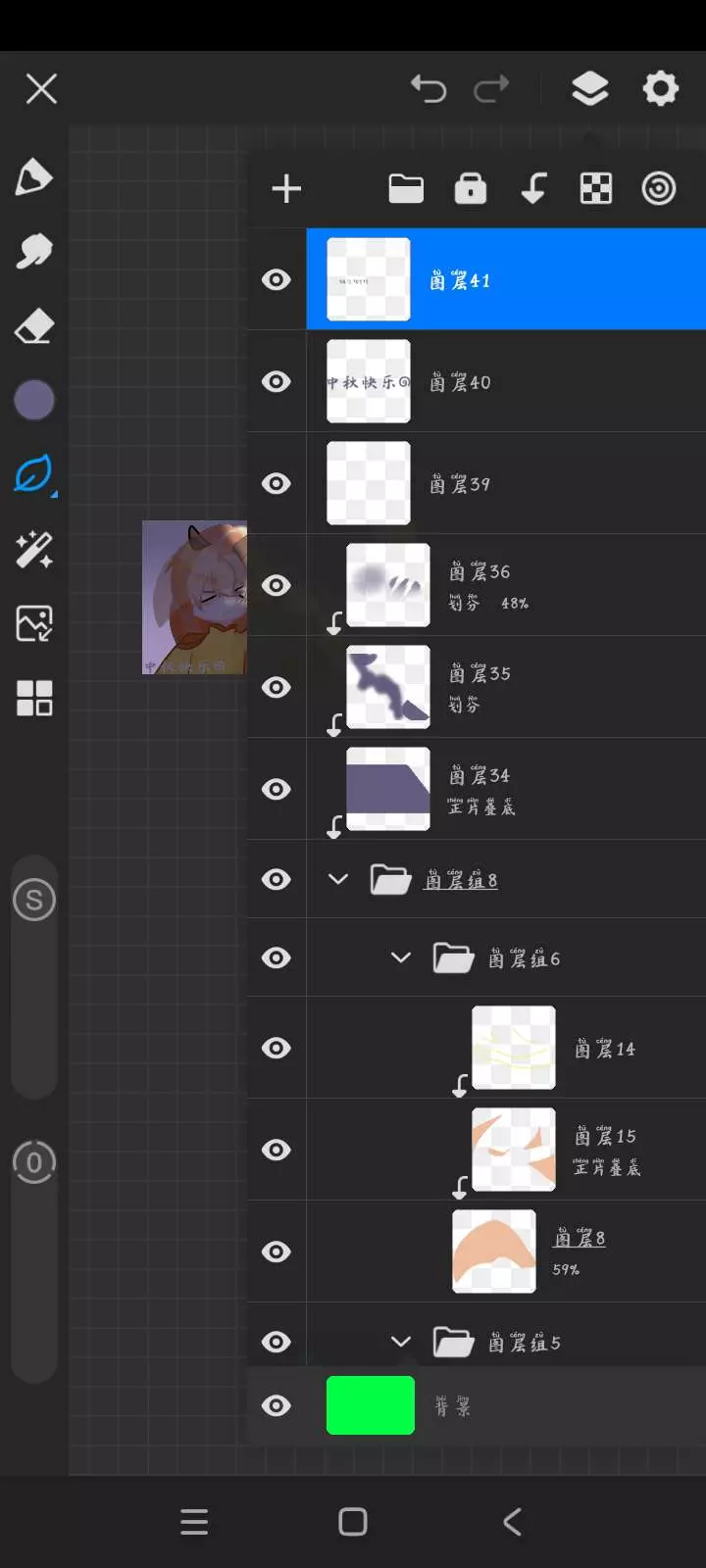The image size is (706, 1568).
Task: Tap the 图层8 layer thumbnail
Action: (x=494, y=1251)
